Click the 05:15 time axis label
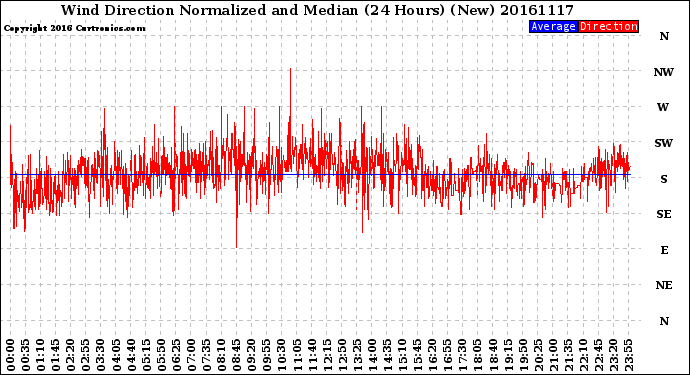This screenshot has width=690, height=375. 146,355
